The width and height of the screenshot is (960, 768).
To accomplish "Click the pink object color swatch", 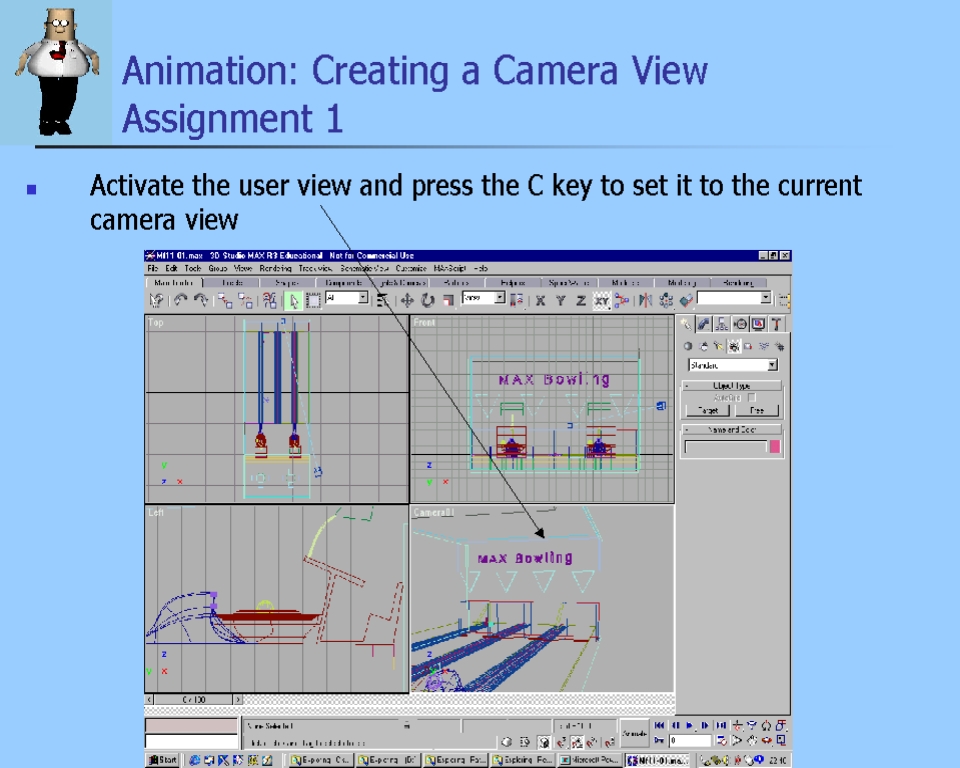I will tap(773, 447).
